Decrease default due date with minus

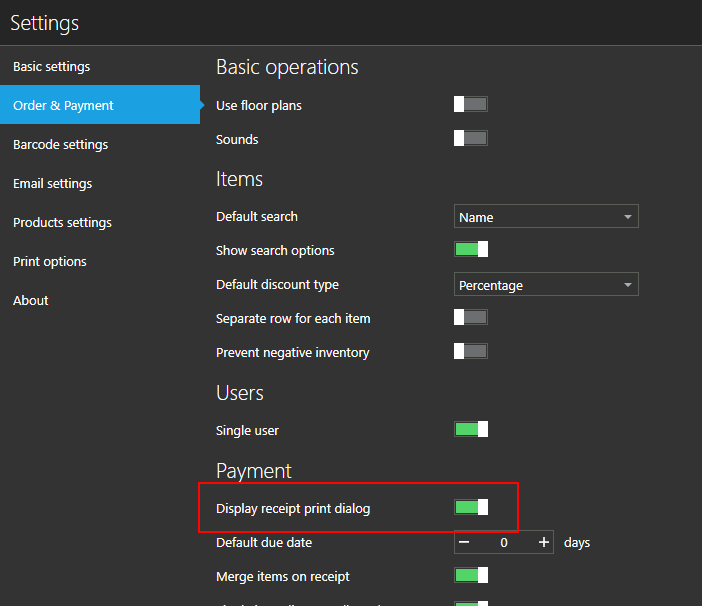pyautogui.click(x=465, y=542)
